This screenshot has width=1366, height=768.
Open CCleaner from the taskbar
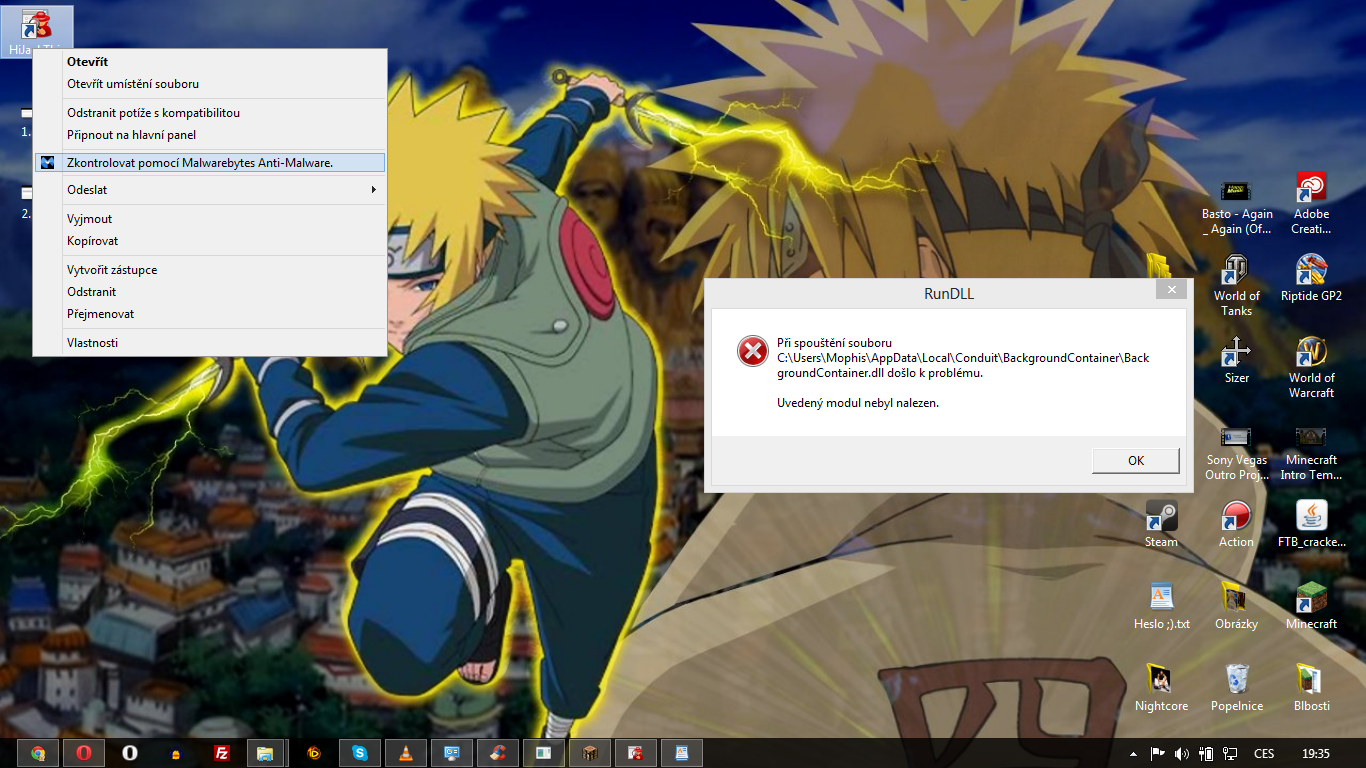498,754
